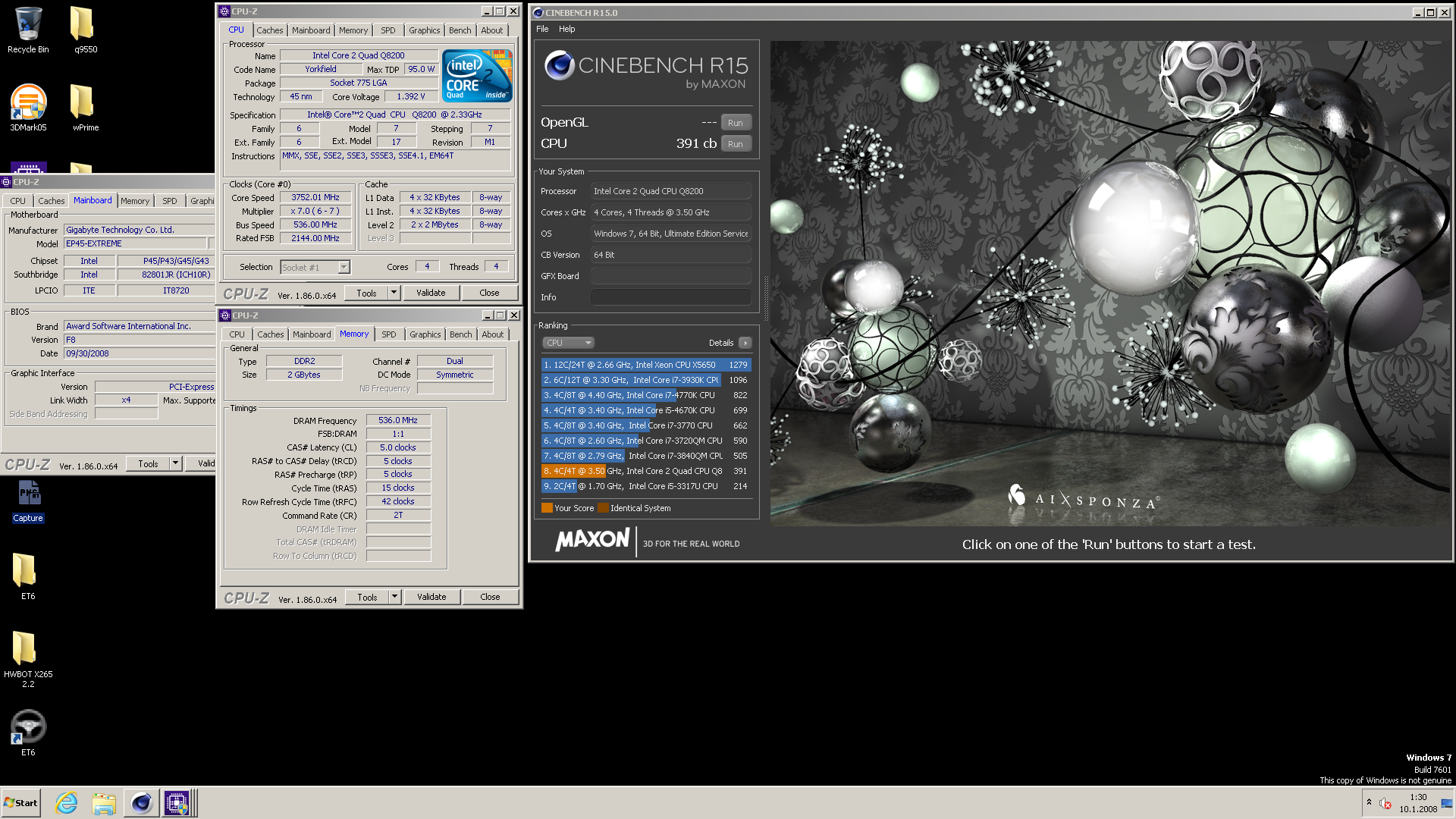Click the Your Score orange legend swatch
Screen dimensions: 1456x819
tap(547, 508)
